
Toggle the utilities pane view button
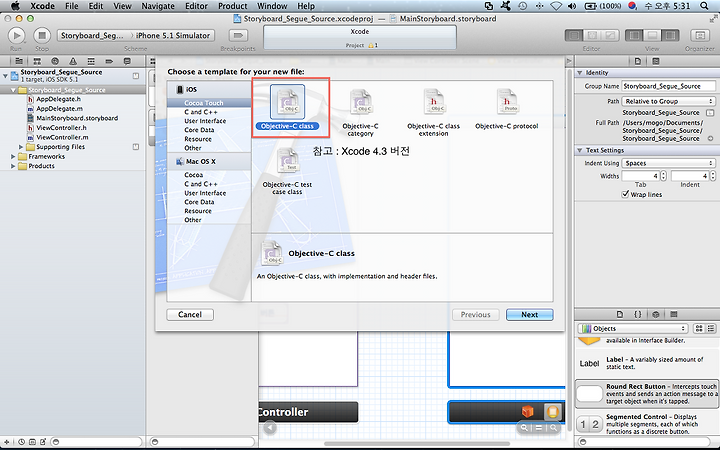click(x=670, y=35)
